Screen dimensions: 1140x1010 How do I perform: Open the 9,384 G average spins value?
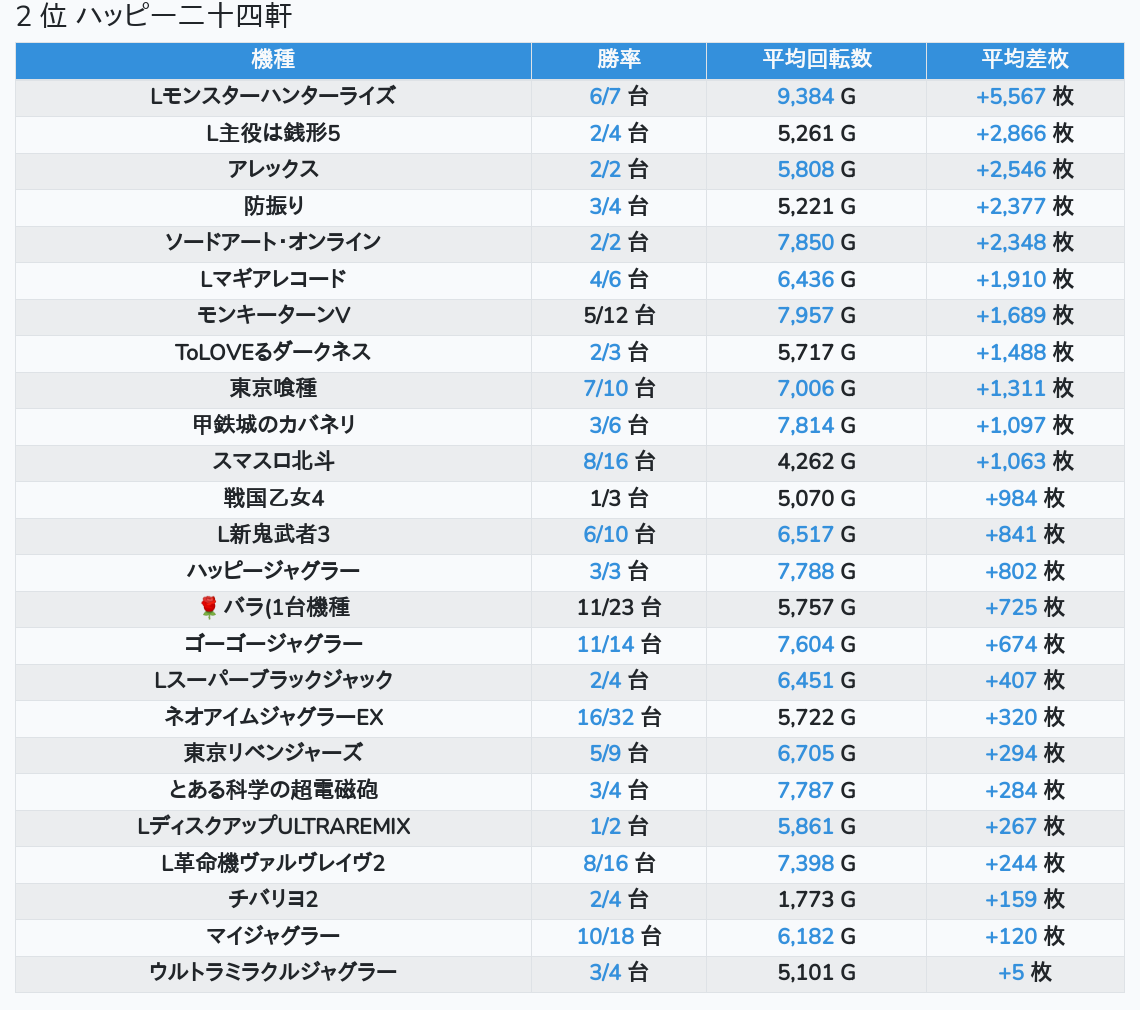coord(805,97)
